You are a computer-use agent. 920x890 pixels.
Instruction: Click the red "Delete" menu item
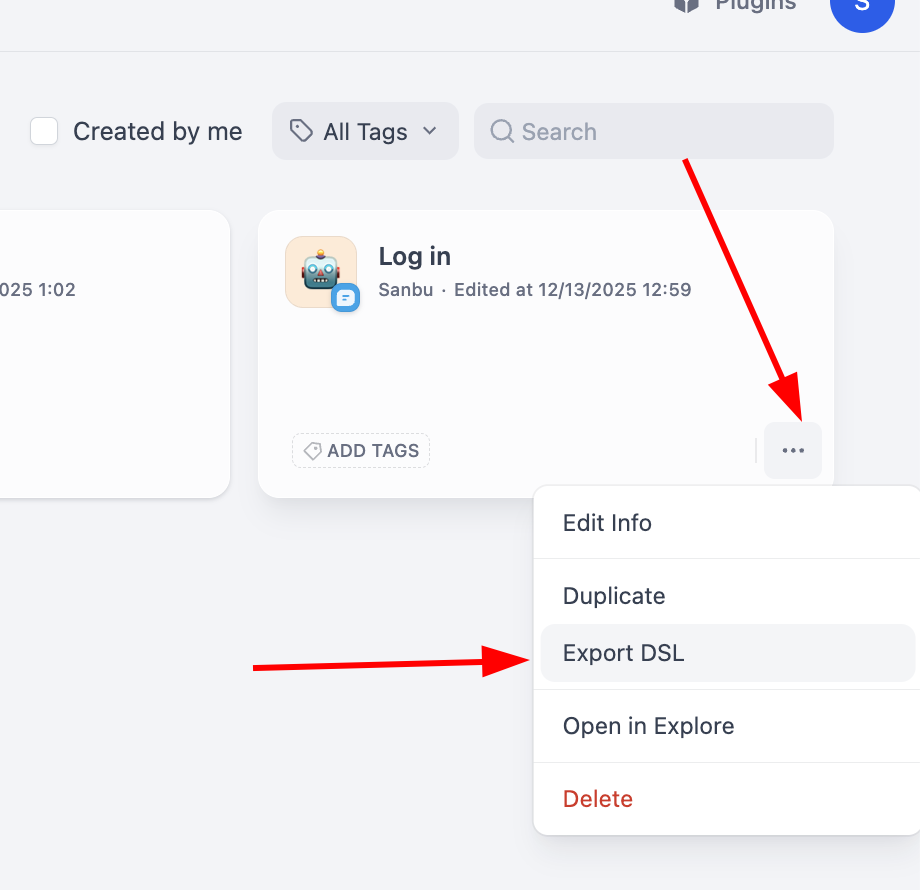(598, 799)
